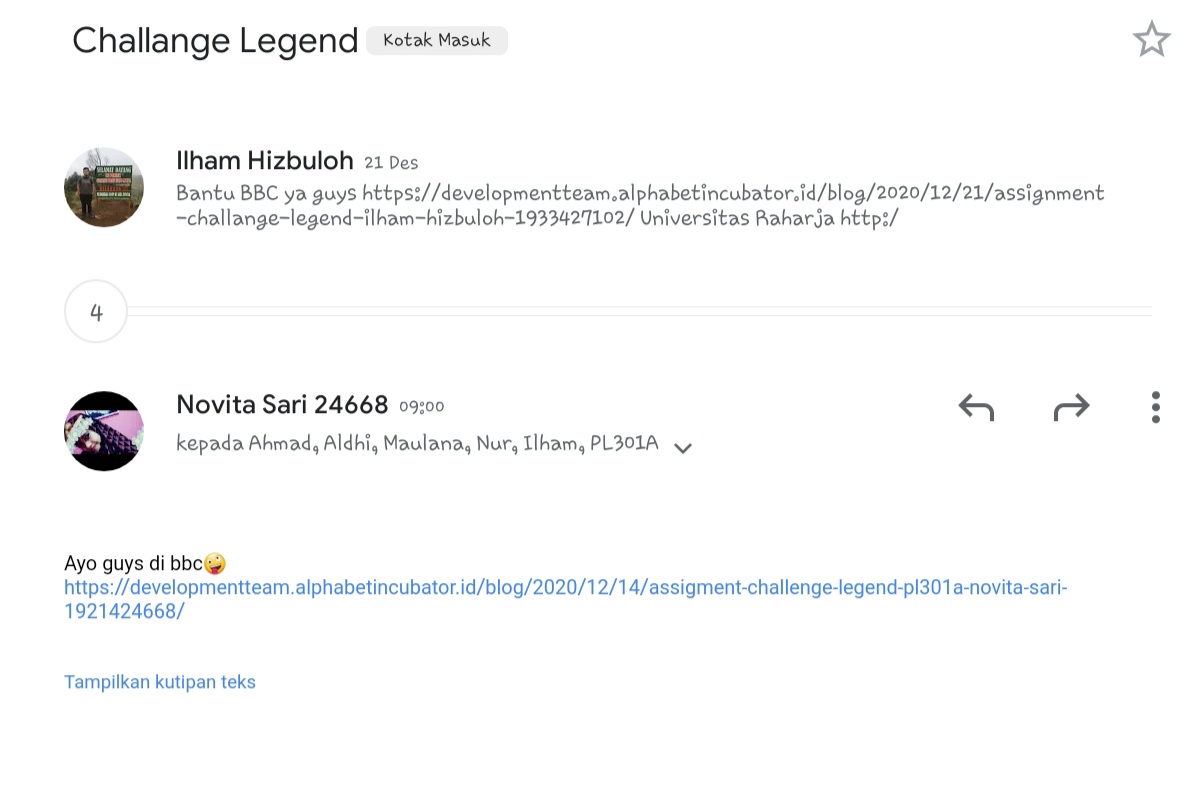The image size is (1200, 789).
Task: Open the three-dot more options menu
Action: click(x=1155, y=407)
